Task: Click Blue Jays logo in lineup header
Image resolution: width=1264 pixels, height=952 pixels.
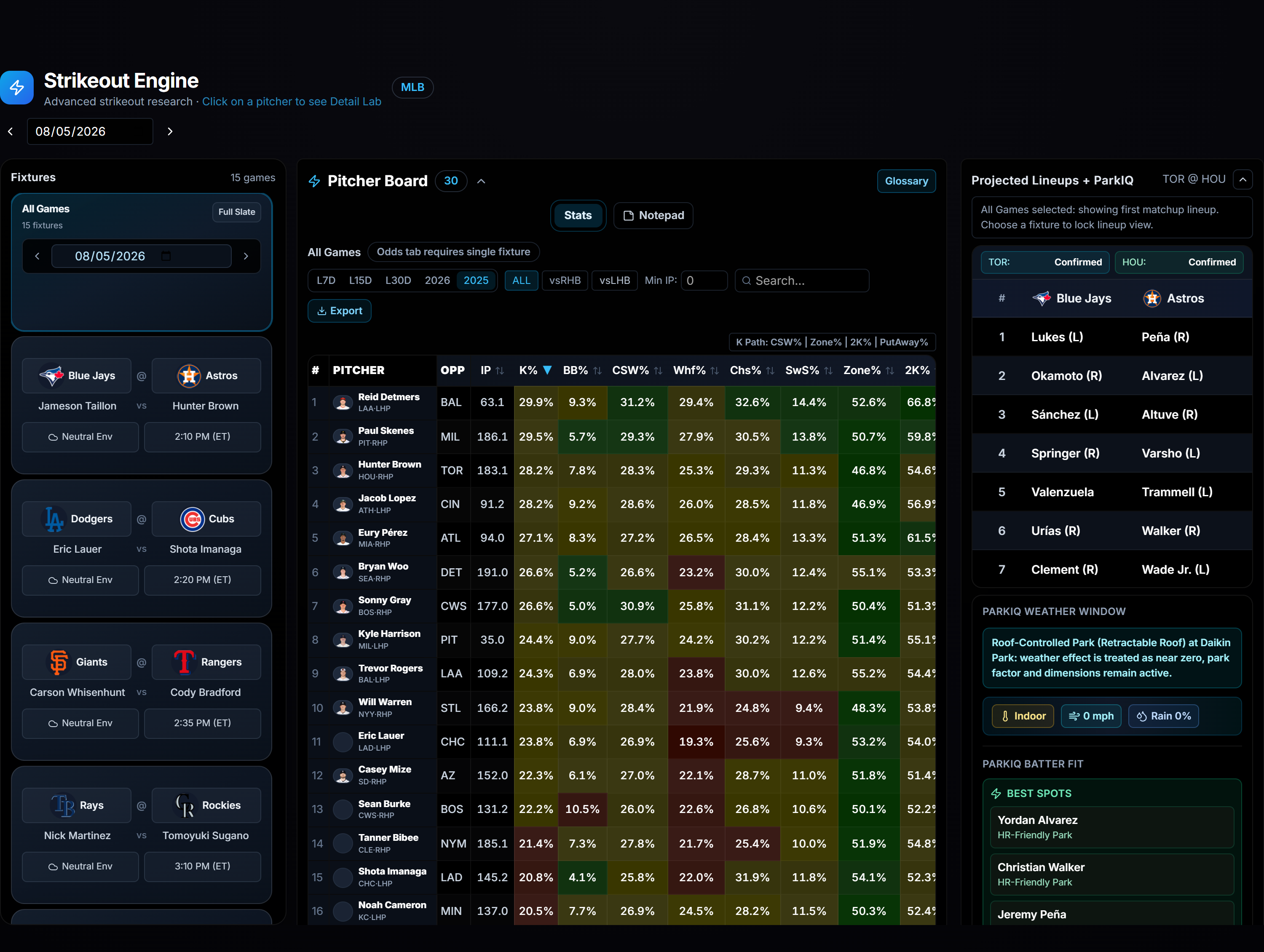Action: click(x=1042, y=298)
